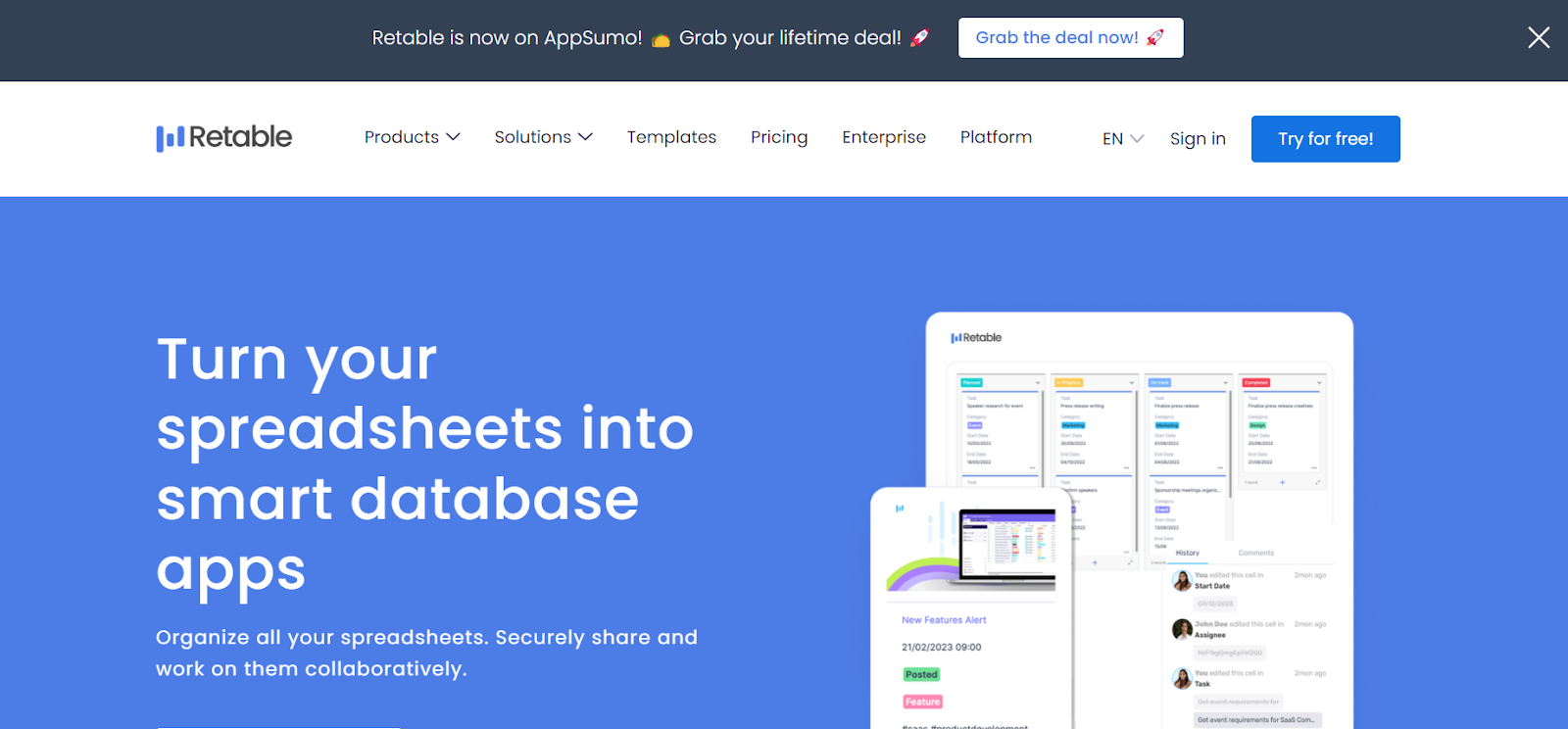Expand the Solutions dropdown menu
Screen dimensions: 1568x729
click(543, 137)
